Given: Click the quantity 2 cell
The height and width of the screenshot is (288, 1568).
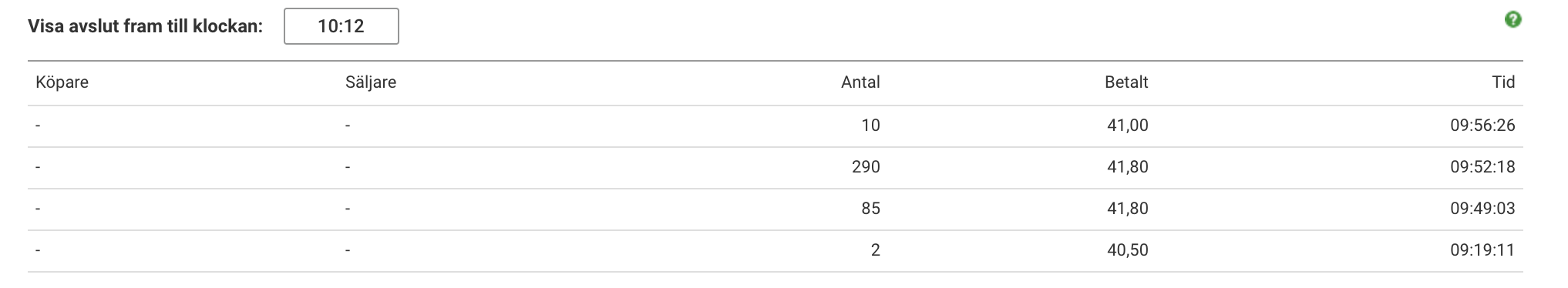Looking at the screenshot, I should [875, 250].
